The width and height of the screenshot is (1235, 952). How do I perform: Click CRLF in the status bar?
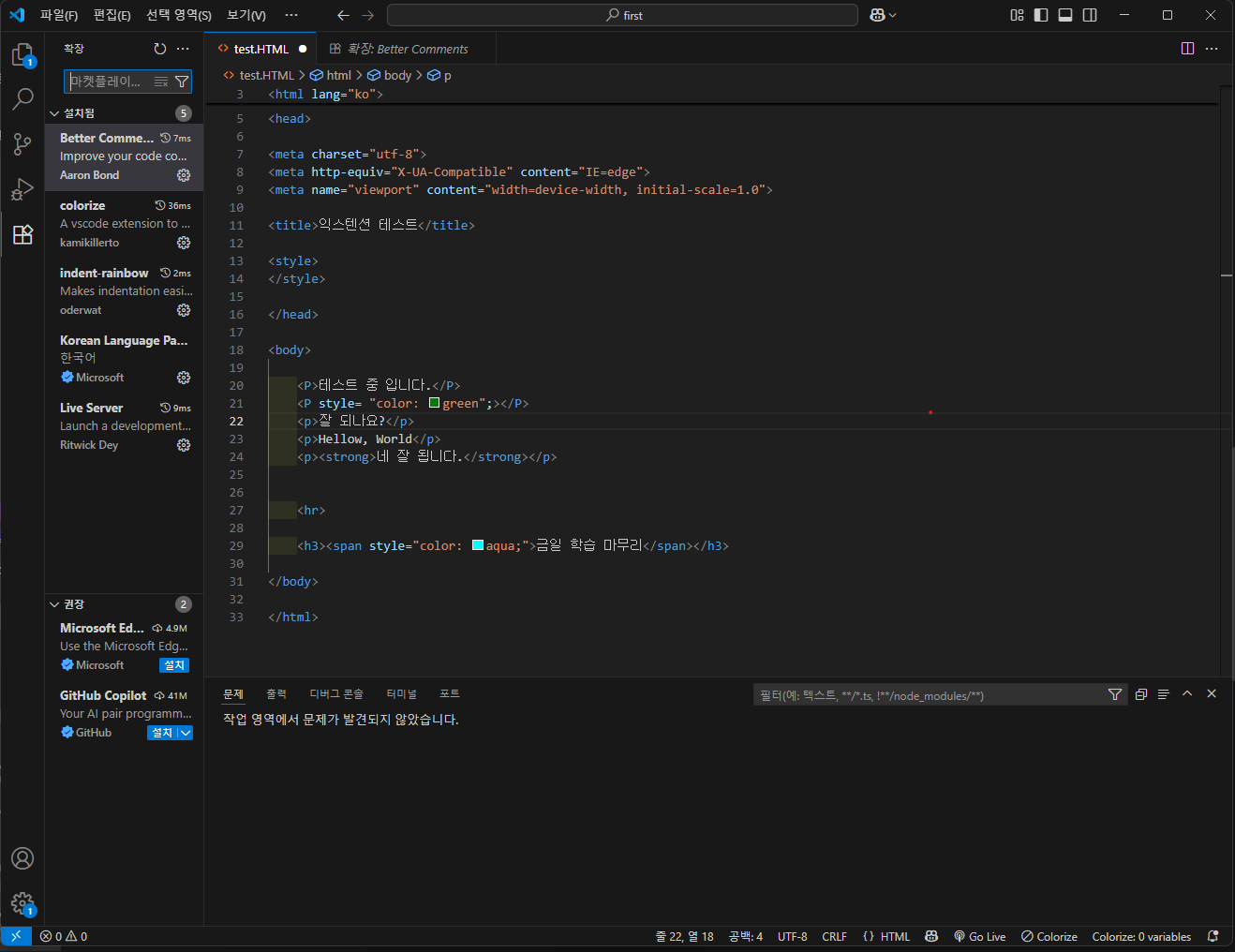click(834, 936)
